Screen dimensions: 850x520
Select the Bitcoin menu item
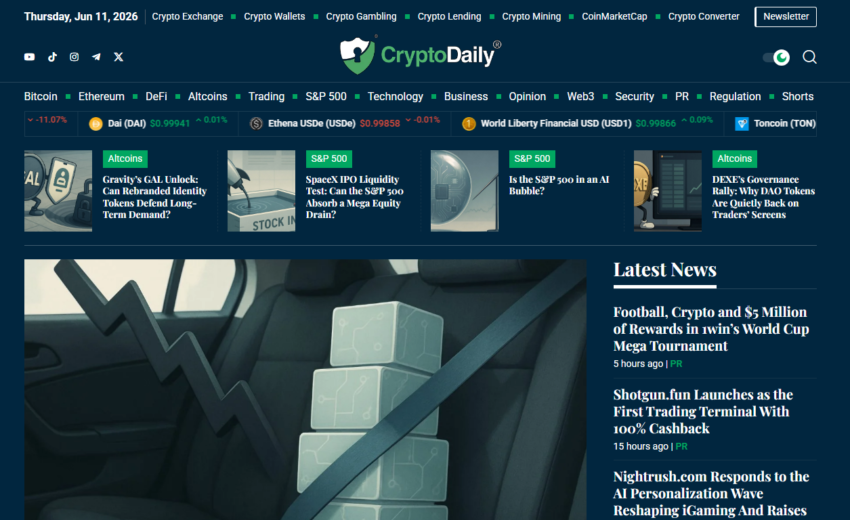(x=41, y=97)
